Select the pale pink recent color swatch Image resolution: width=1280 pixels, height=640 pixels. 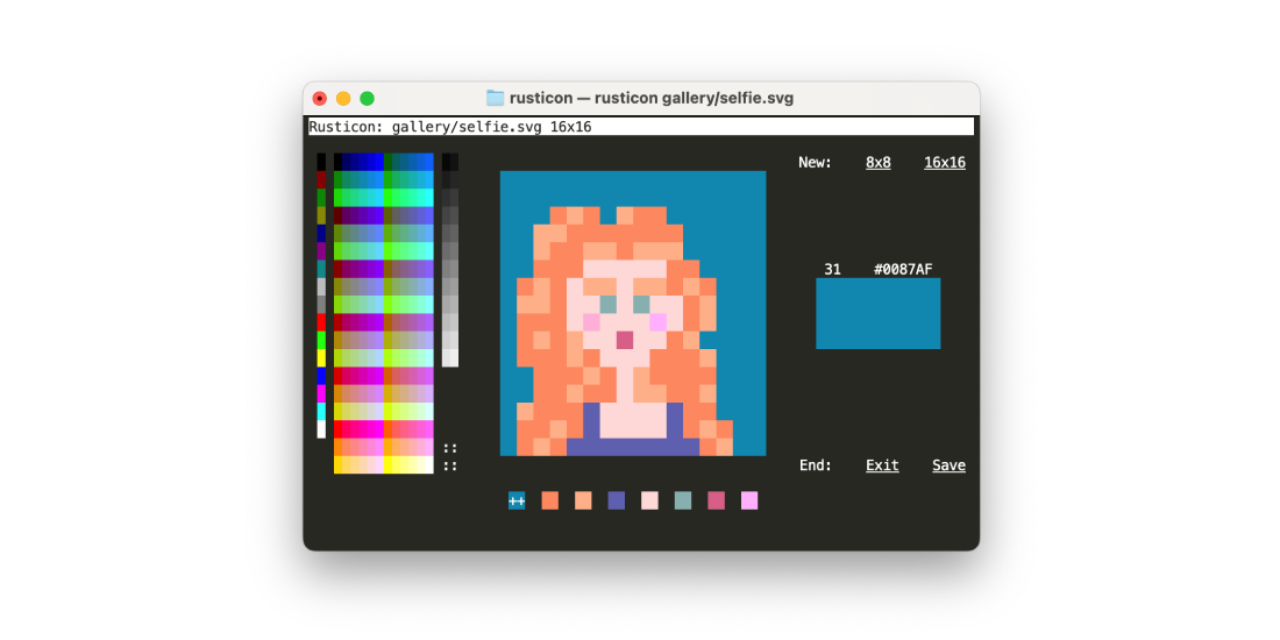[x=649, y=500]
